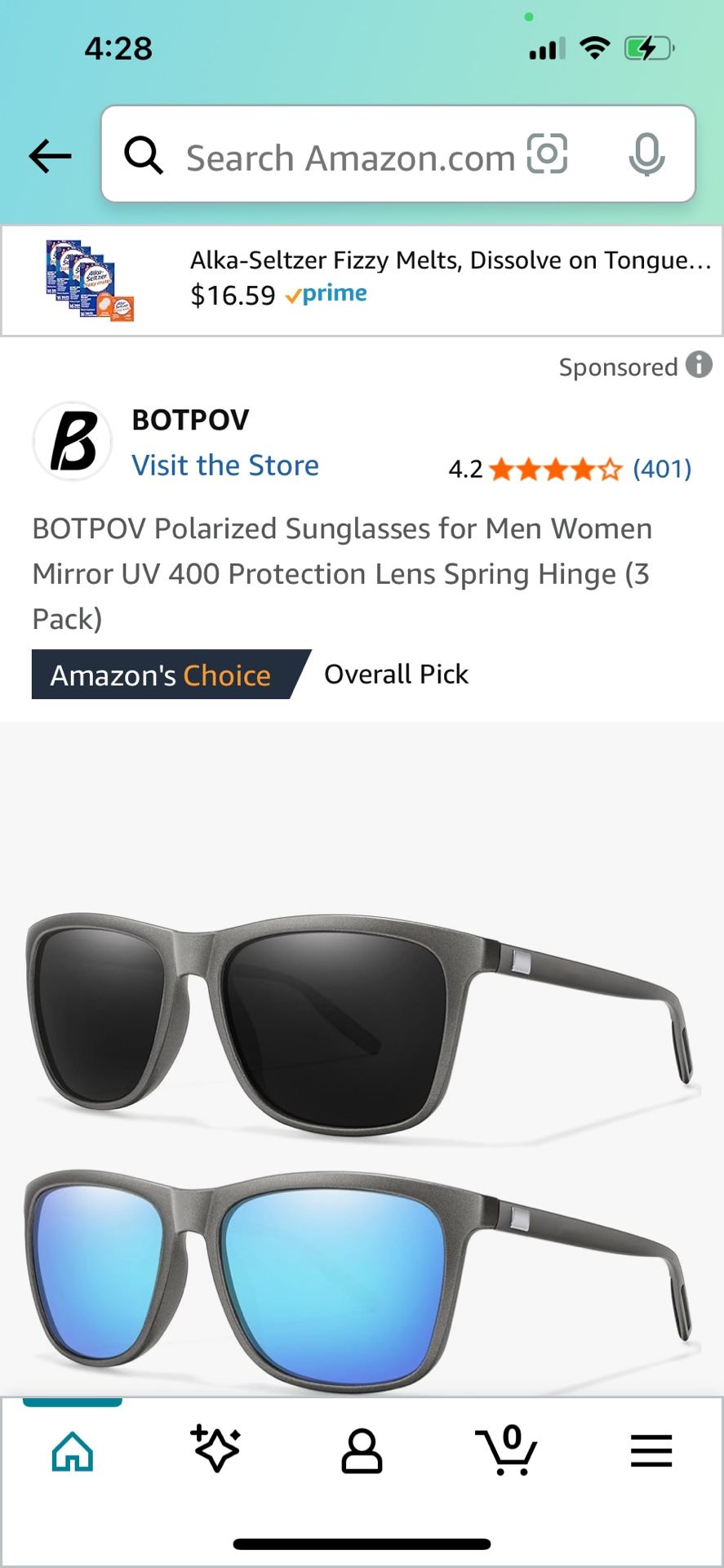Screen dimensions: 724x1568
Task: Open camera lens visual search
Action: coord(547,154)
